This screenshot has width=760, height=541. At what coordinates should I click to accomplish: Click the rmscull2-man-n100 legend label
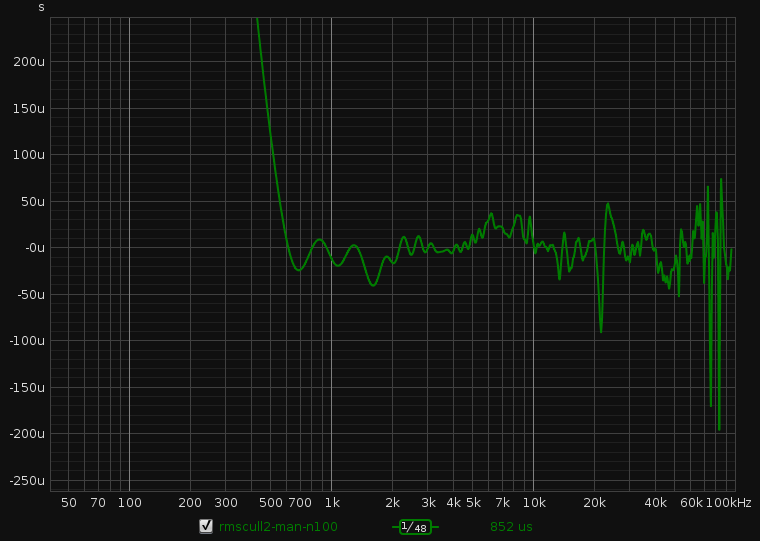(278, 526)
